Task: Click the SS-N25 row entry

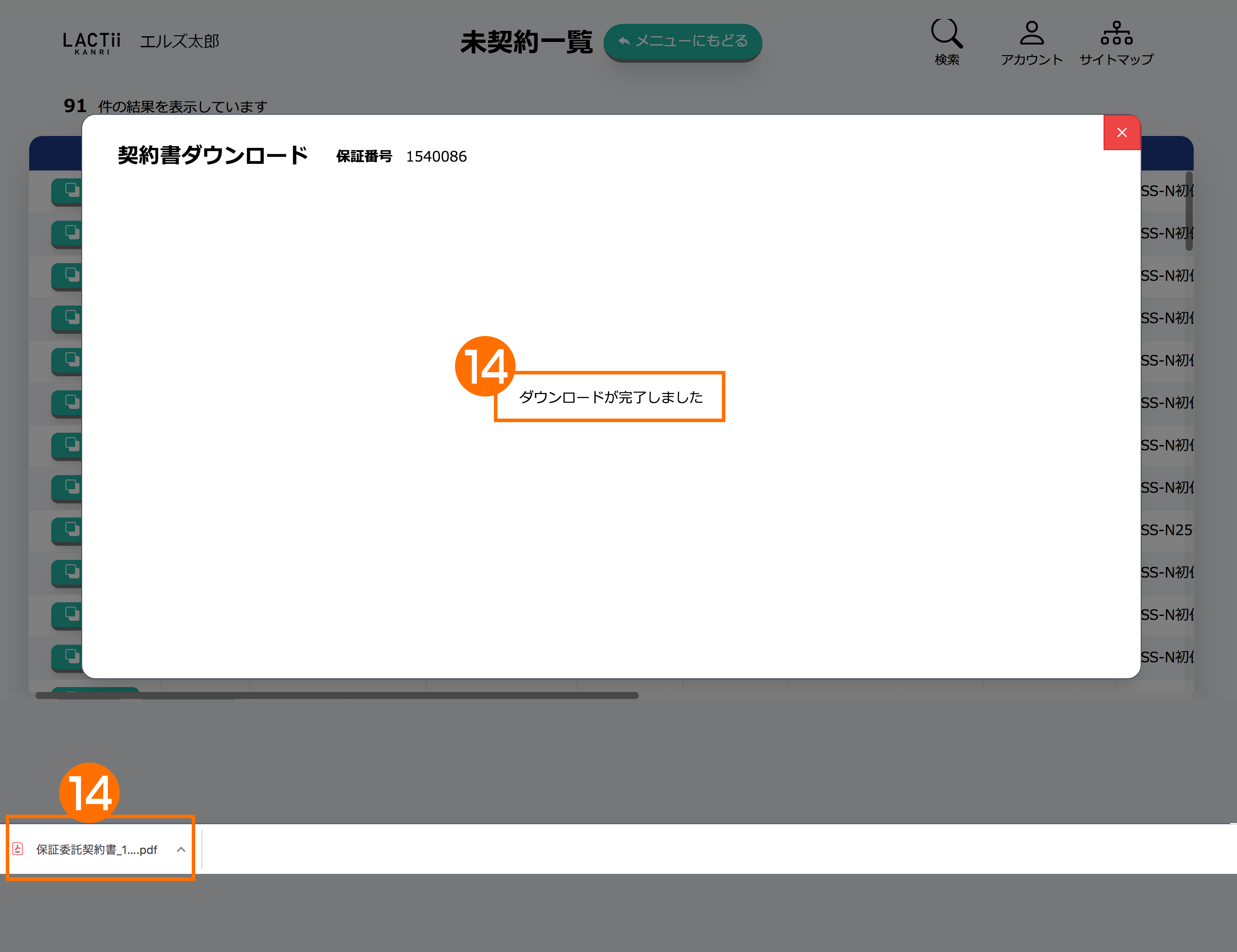Action: [x=1167, y=530]
